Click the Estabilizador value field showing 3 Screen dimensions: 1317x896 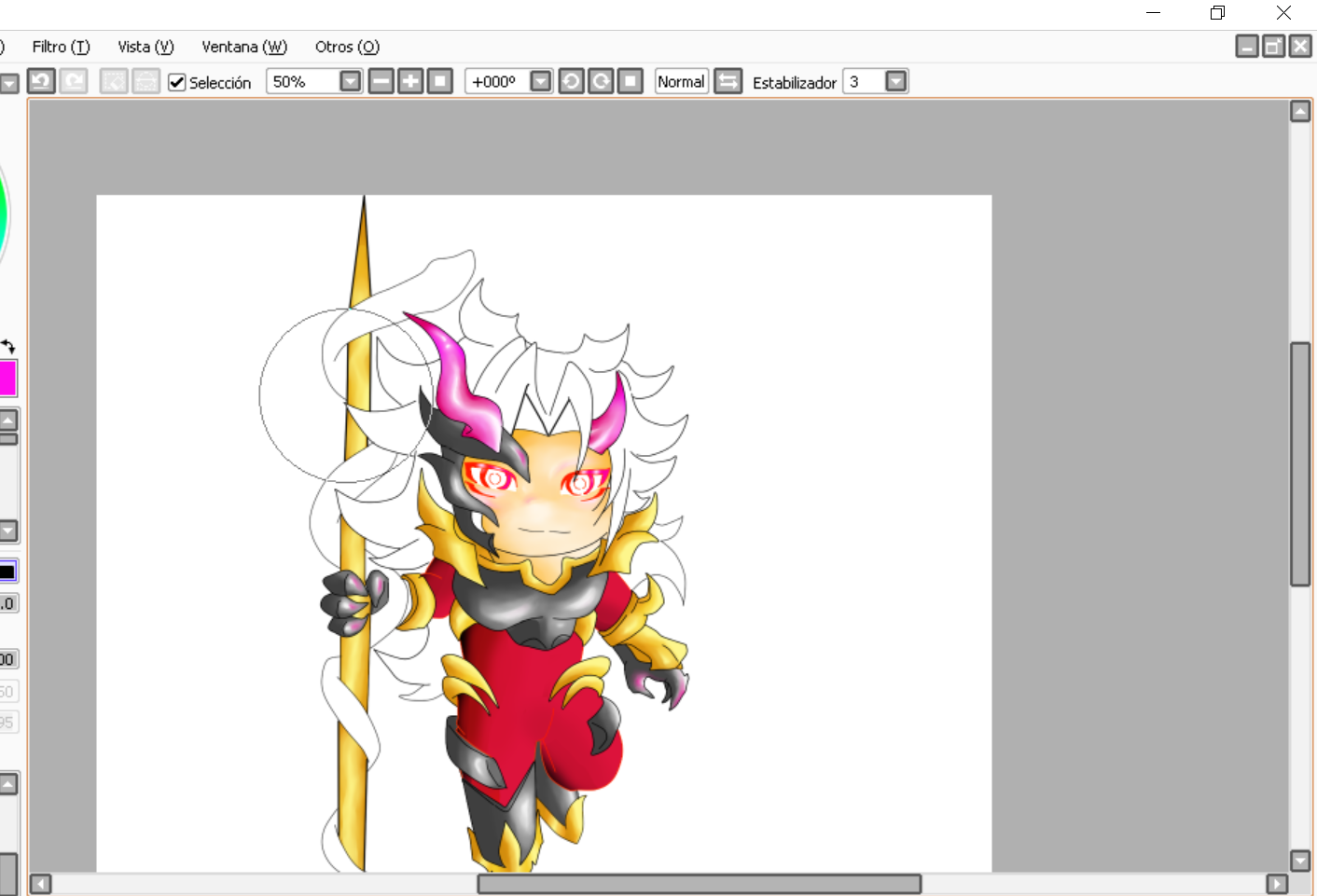point(865,81)
